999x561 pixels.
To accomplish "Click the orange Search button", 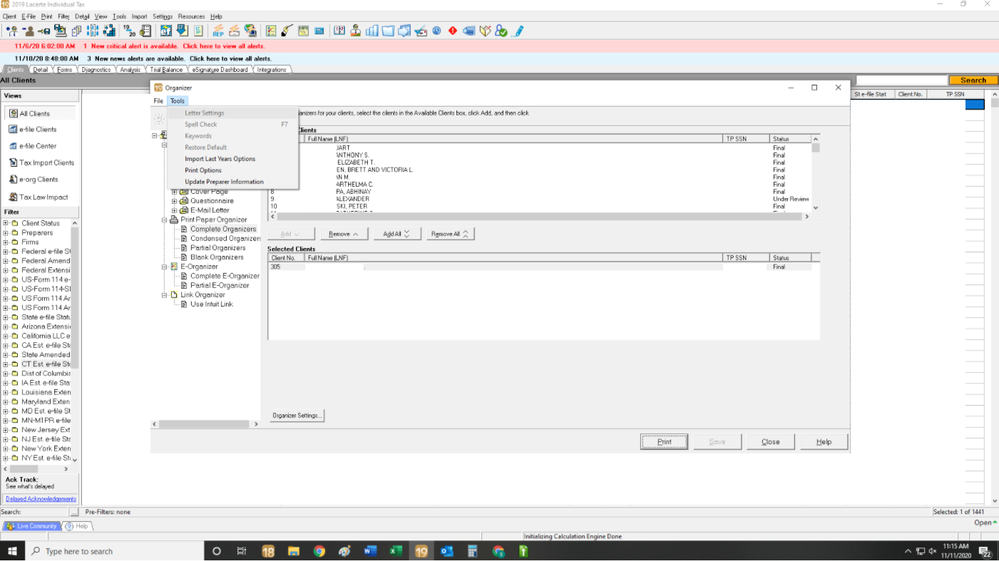I will (973, 80).
